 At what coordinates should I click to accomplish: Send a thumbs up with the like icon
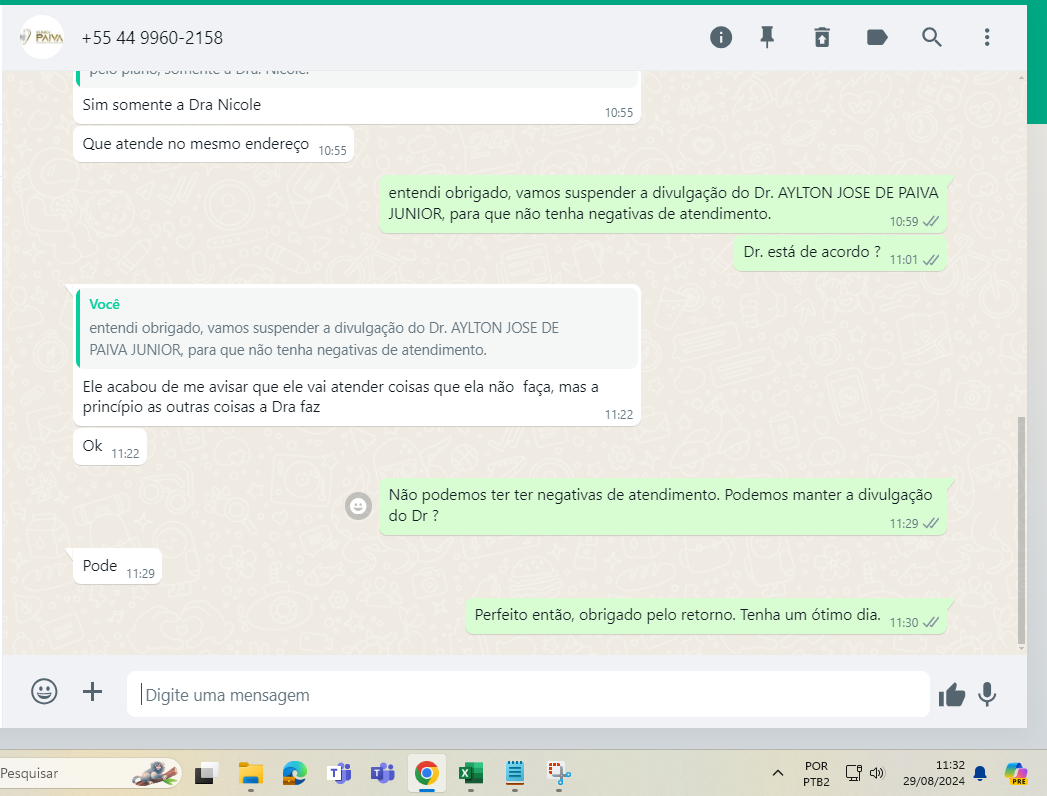952,695
